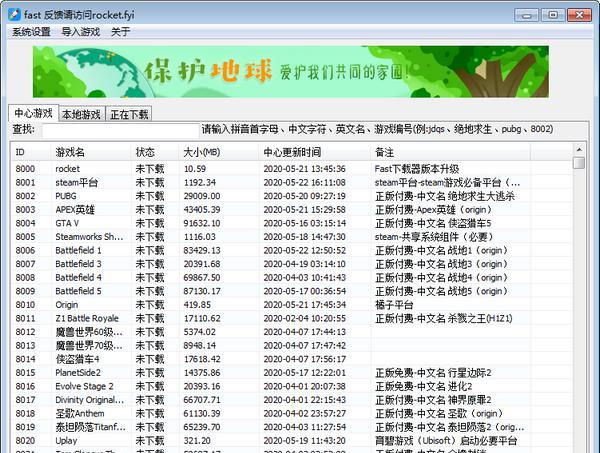The image size is (600, 453).
Task: Click the scrollbar up arrow
Action: point(579,150)
